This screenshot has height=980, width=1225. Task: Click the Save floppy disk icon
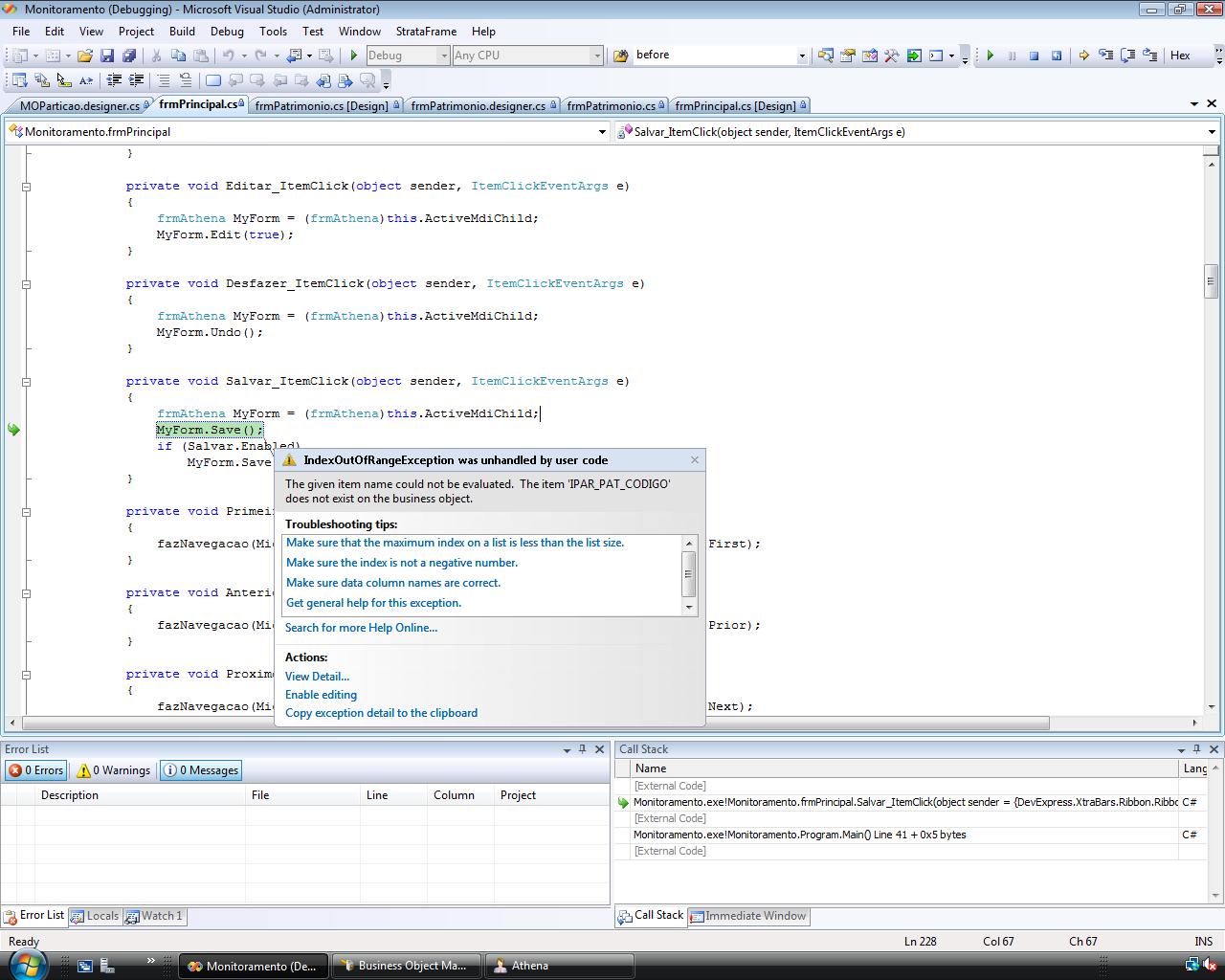pos(107,56)
